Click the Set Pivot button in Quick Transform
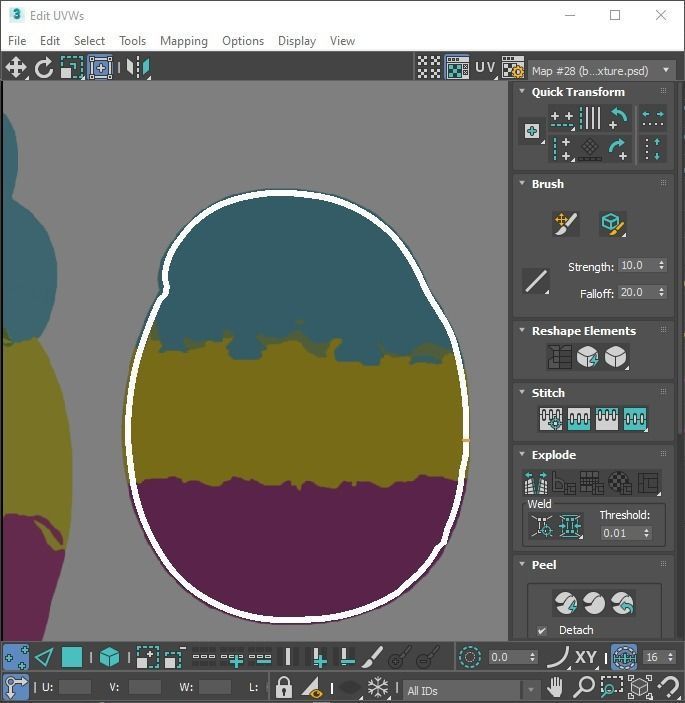Image resolution: width=685 pixels, height=703 pixels. click(532, 131)
